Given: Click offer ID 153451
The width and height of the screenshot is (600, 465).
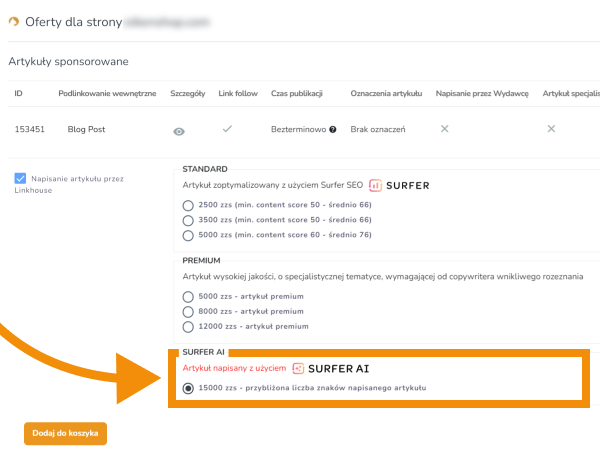Looking at the screenshot, I should (x=29, y=129).
